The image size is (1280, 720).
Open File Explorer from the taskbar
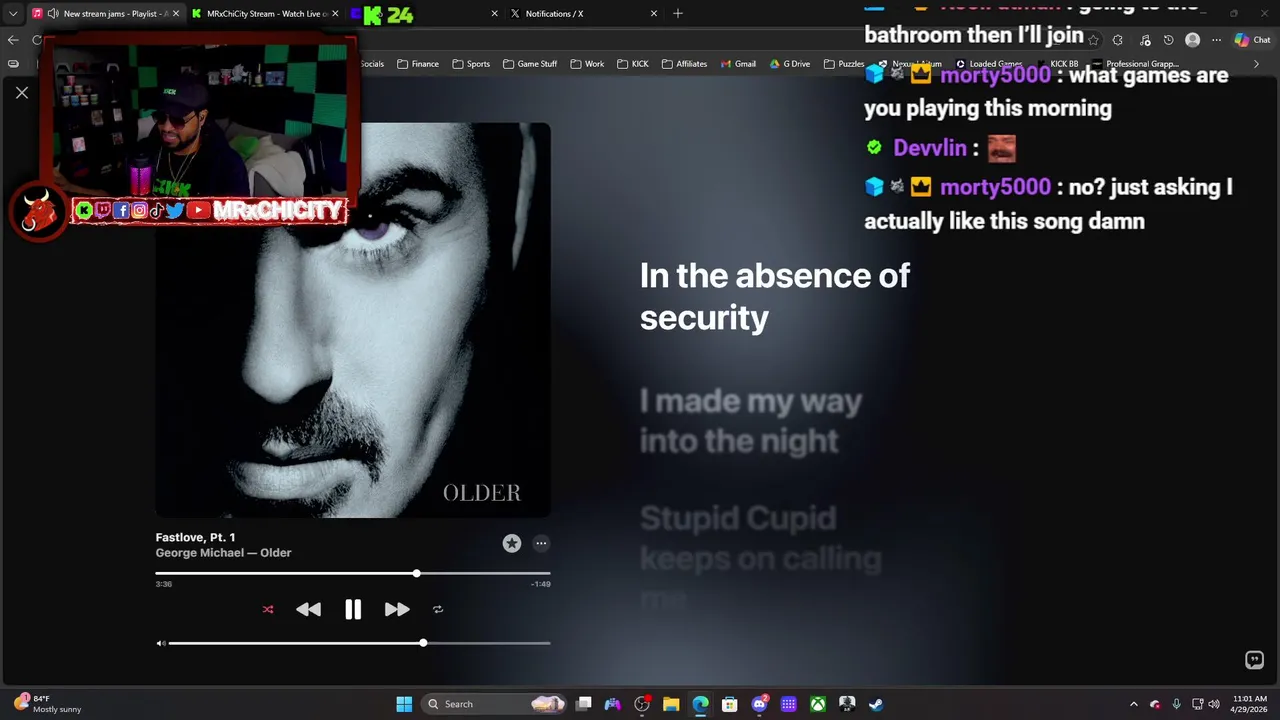click(x=671, y=704)
